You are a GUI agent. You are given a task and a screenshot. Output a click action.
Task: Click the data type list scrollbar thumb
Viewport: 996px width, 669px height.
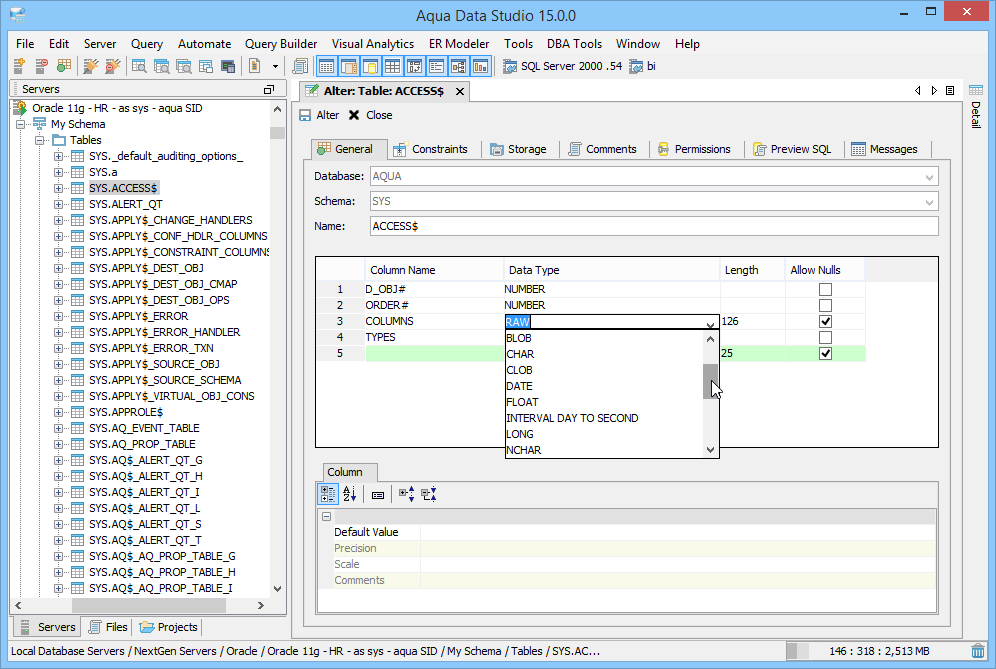(x=710, y=381)
